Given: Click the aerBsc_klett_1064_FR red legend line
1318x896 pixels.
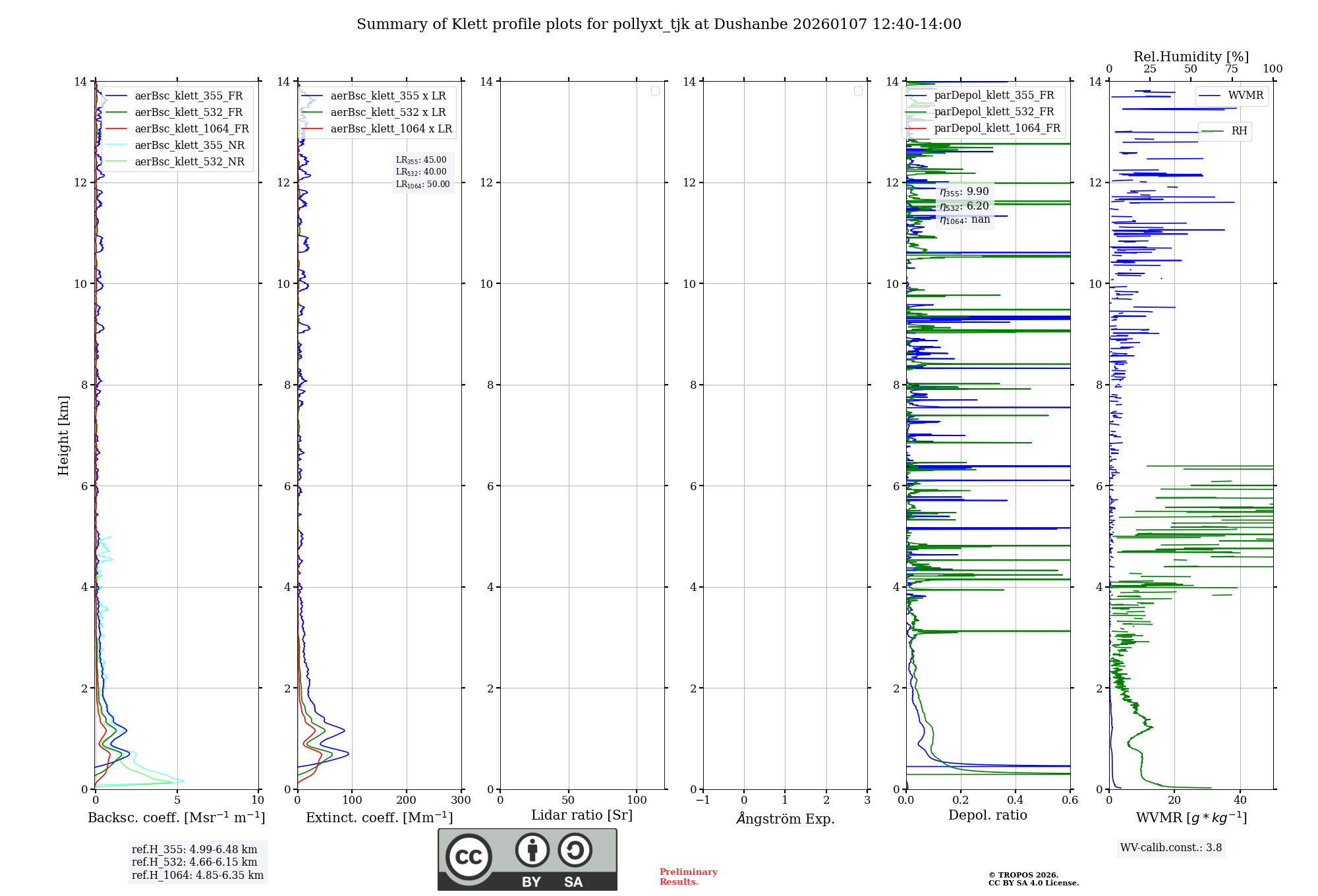Looking at the screenshot, I should tap(116, 129).
